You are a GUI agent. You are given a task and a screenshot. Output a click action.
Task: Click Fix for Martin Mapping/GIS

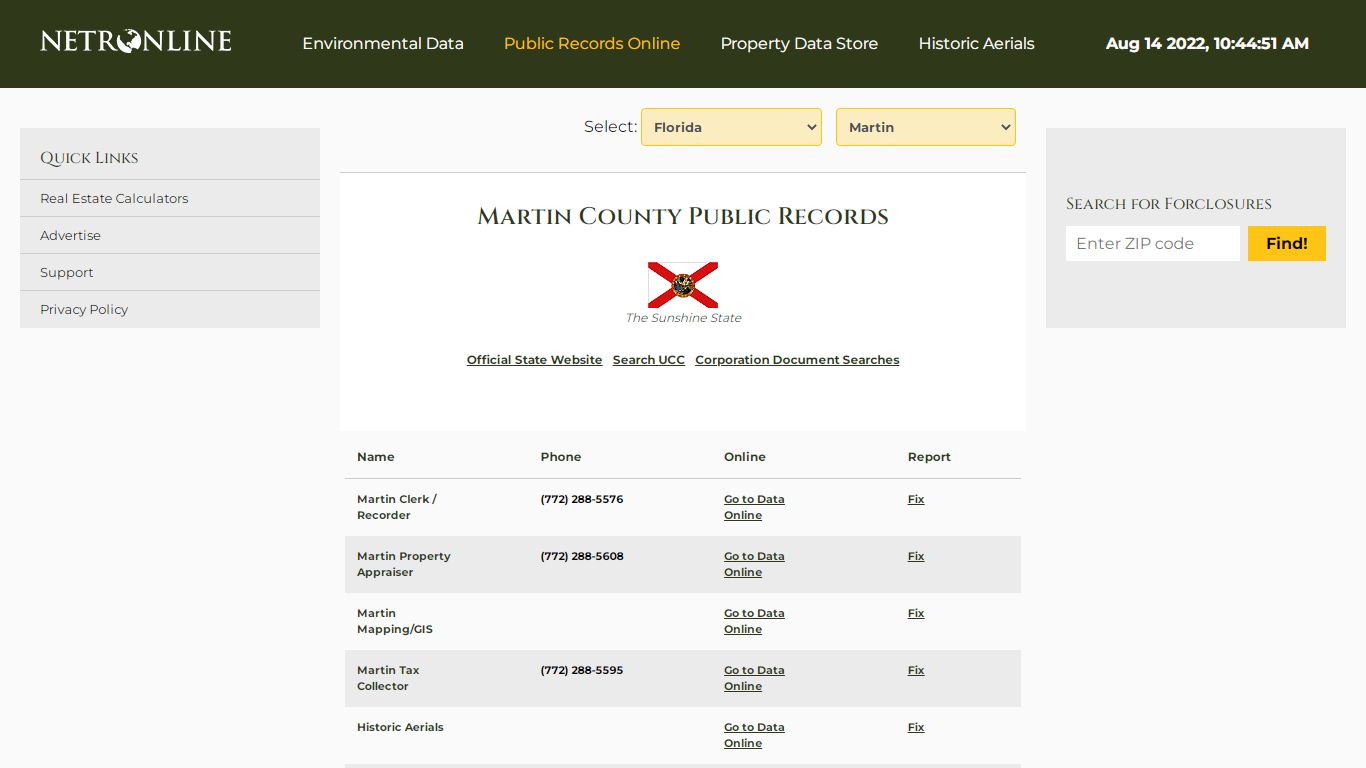(x=916, y=613)
